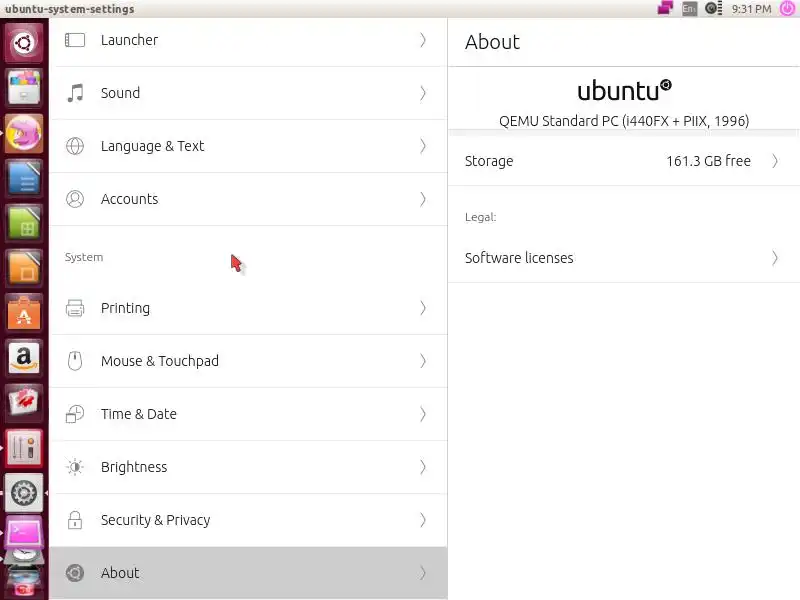Viewport: 800px width, 600px height.
Task: Open Amazon launcher icon
Action: [x=24, y=358]
